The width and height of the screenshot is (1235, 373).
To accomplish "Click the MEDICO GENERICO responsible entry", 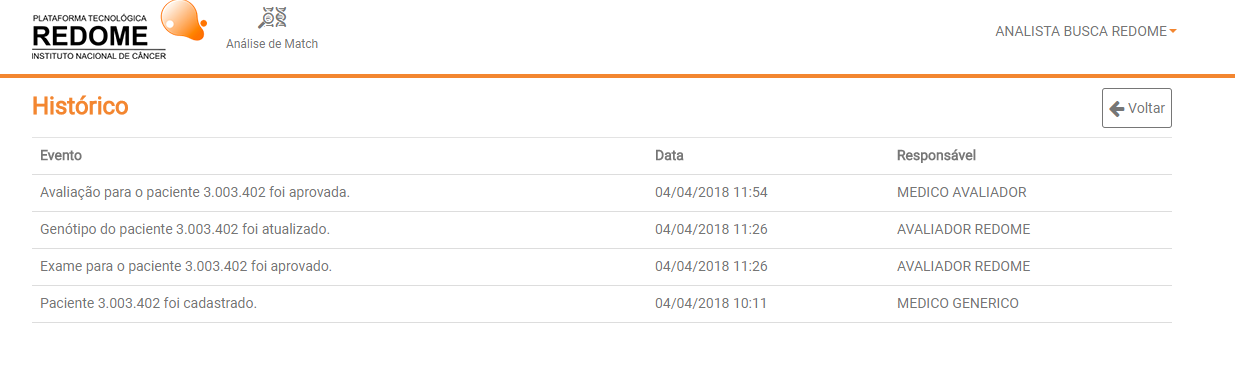I will 958,304.
